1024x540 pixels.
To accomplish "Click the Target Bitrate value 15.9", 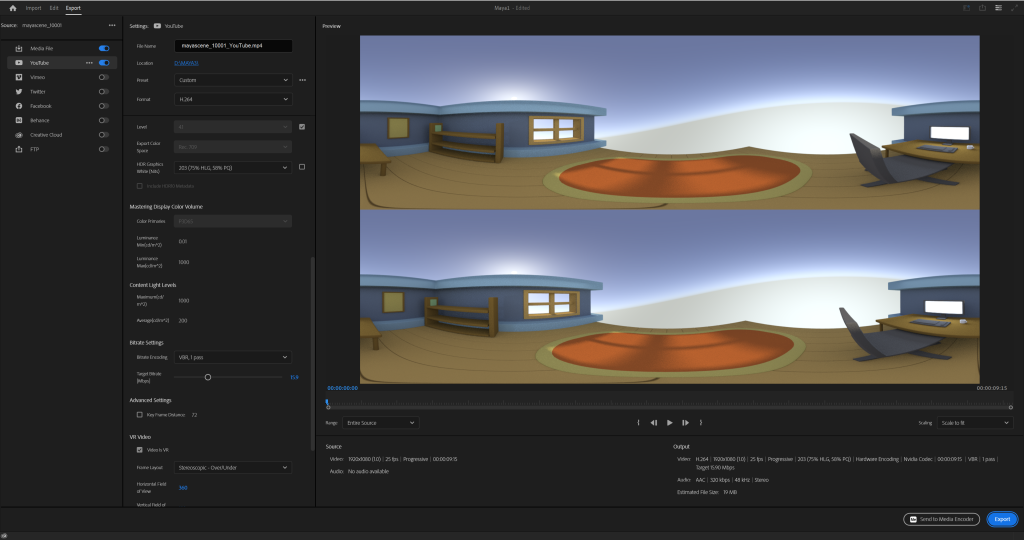I will coord(294,377).
